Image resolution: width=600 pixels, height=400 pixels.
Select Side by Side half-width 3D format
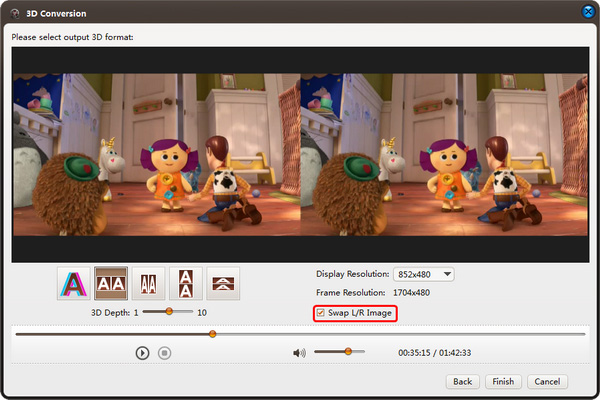pyautogui.click(x=148, y=284)
